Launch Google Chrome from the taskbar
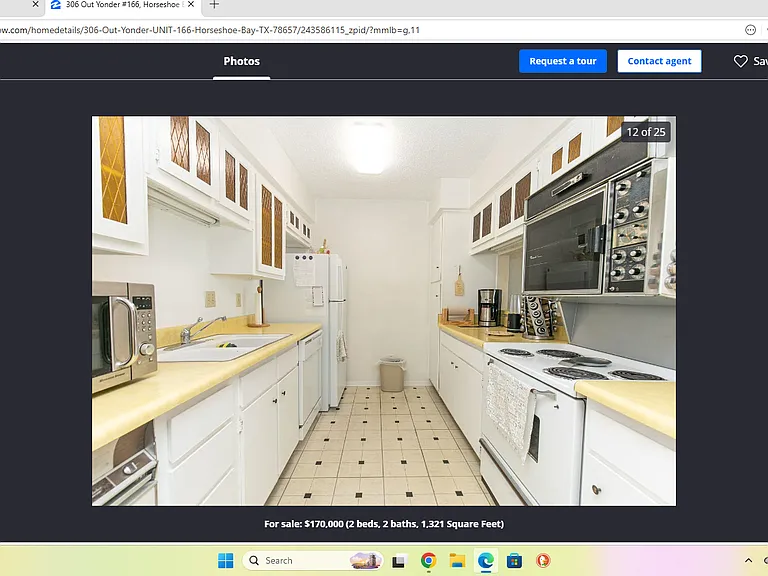The height and width of the screenshot is (576, 768). pos(428,560)
